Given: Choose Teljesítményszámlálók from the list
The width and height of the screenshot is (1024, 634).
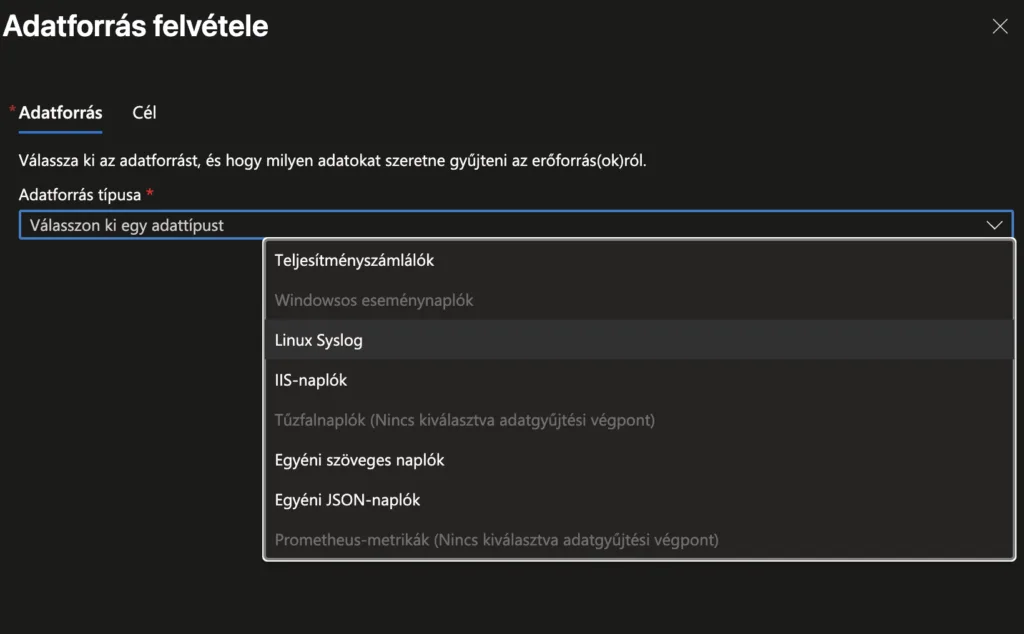Looking at the screenshot, I should click(x=354, y=260).
